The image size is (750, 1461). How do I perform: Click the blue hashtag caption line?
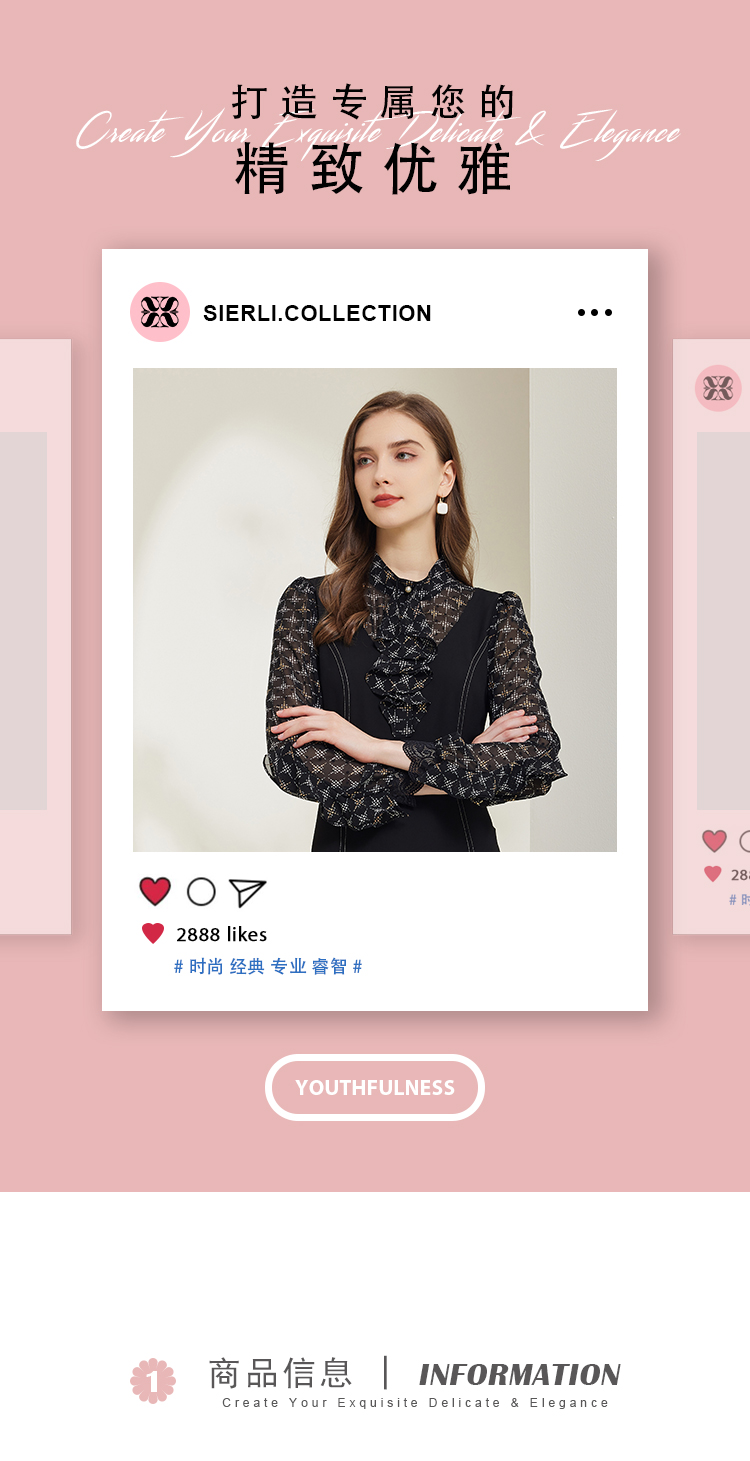(x=268, y=967)
